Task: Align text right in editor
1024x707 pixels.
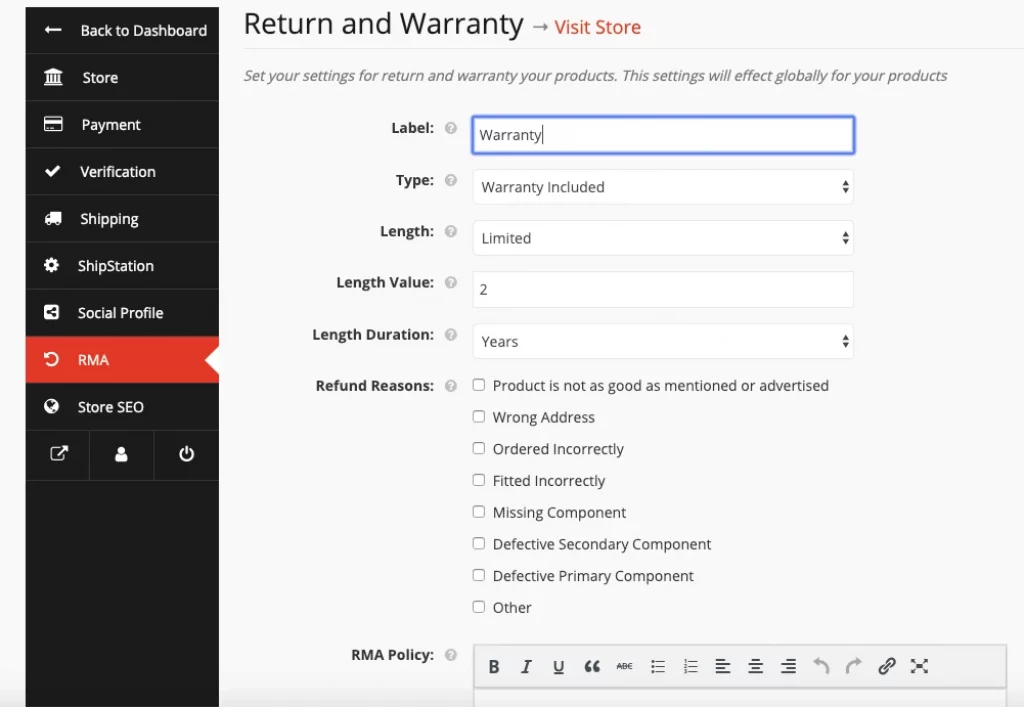Action: [x=788, y=667]
